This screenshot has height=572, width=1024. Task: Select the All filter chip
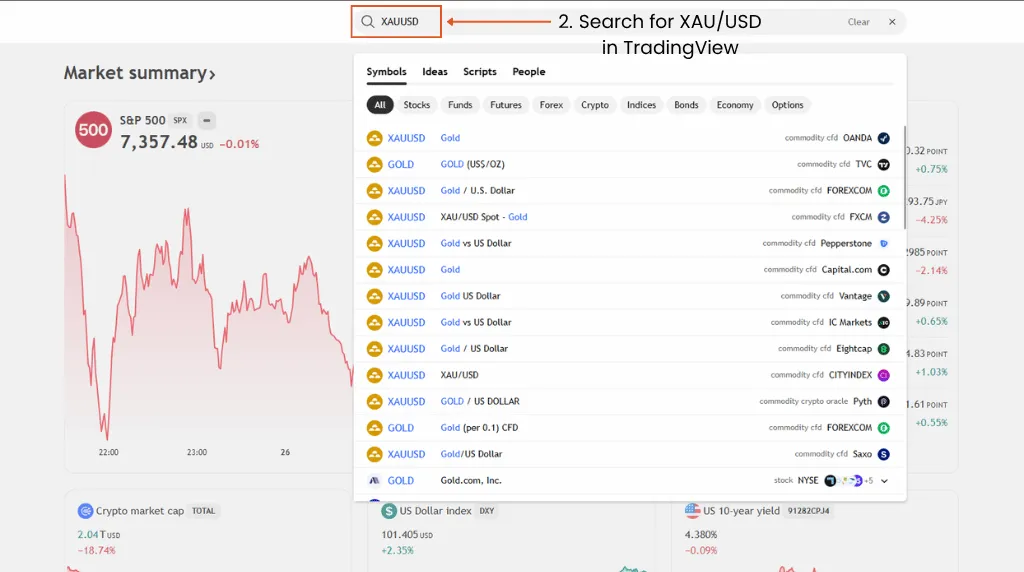[380, 104]
